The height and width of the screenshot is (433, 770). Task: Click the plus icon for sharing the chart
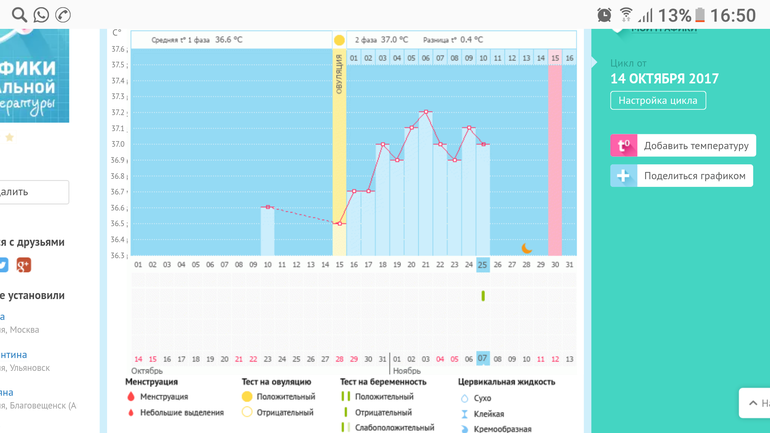click(x=624, y=176)
